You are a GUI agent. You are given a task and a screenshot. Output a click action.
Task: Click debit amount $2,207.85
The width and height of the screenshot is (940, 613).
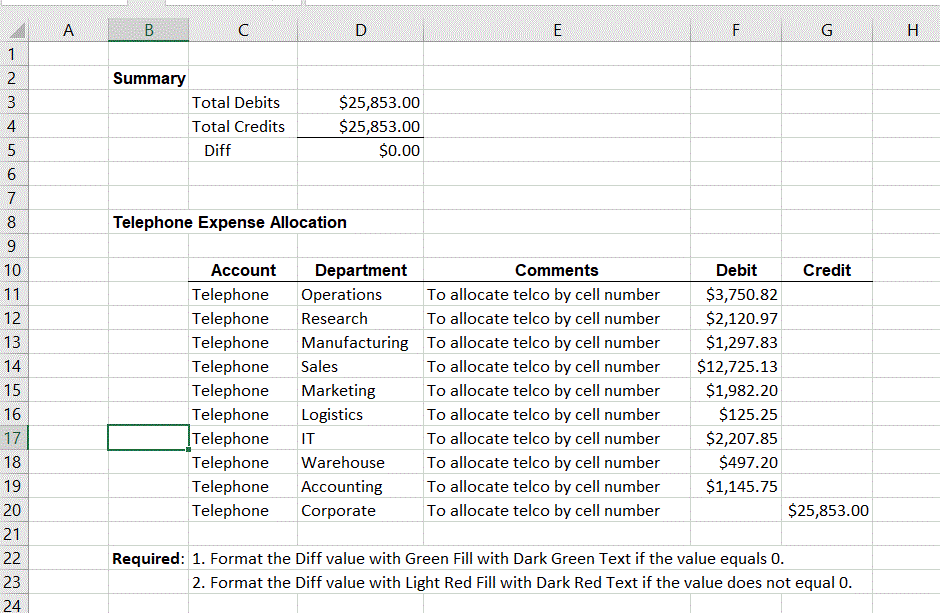pos(736,438)
